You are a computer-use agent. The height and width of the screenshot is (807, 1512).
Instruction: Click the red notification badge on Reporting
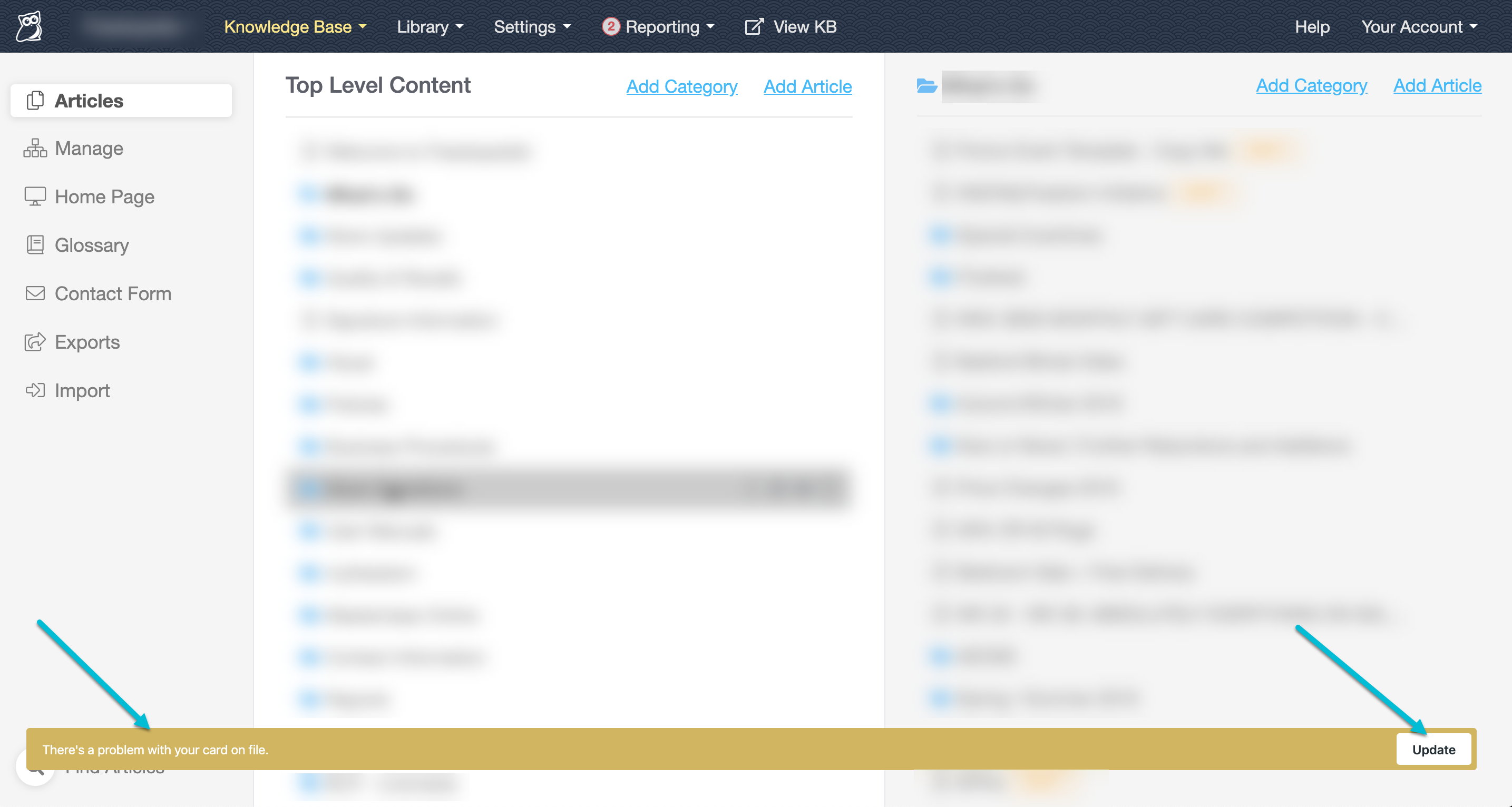point(610,26)
